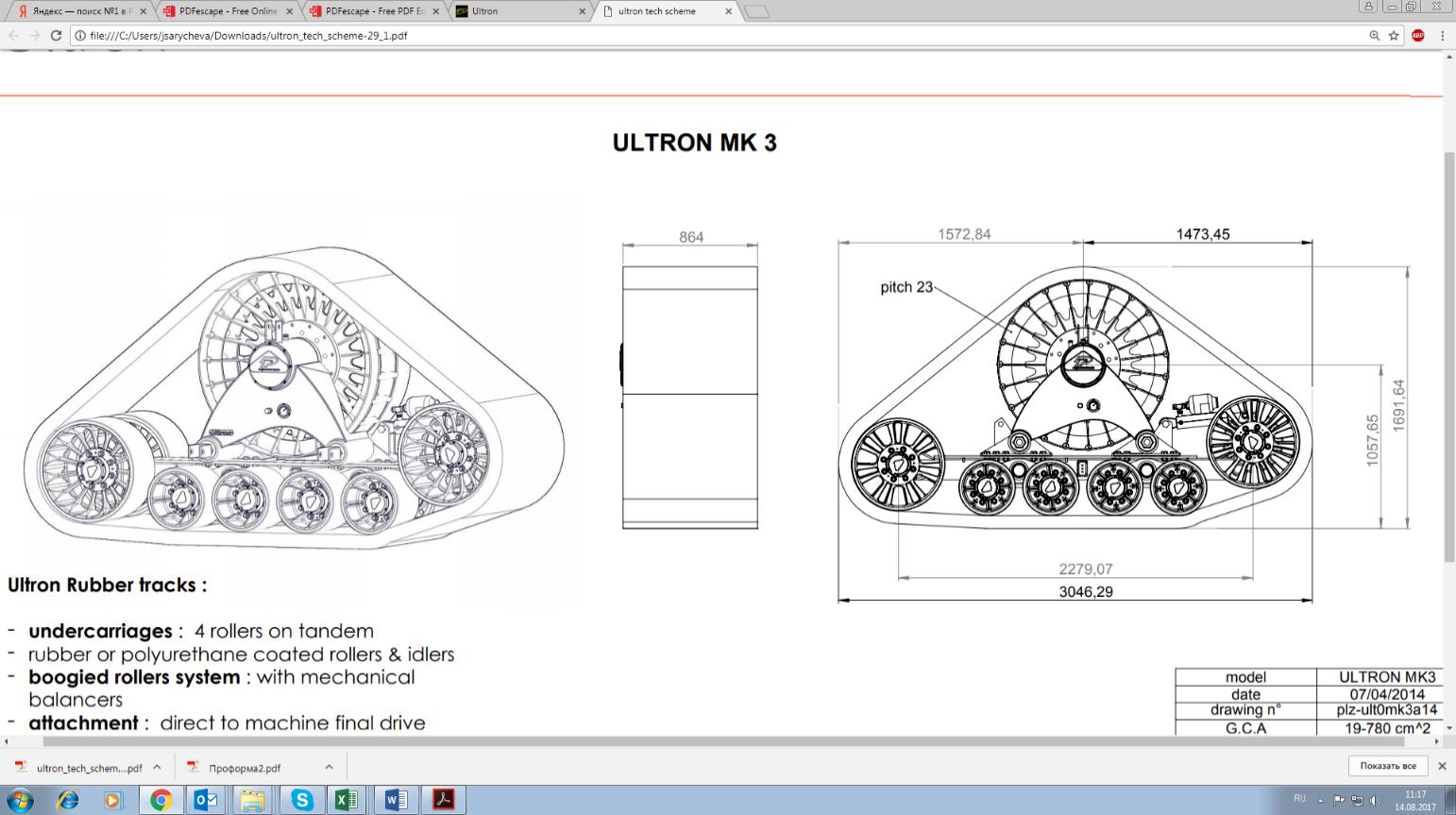This screenshot has width=1456, height=815.
Task: Launch Internet Explorer from the taskbar
Action: 67,801
